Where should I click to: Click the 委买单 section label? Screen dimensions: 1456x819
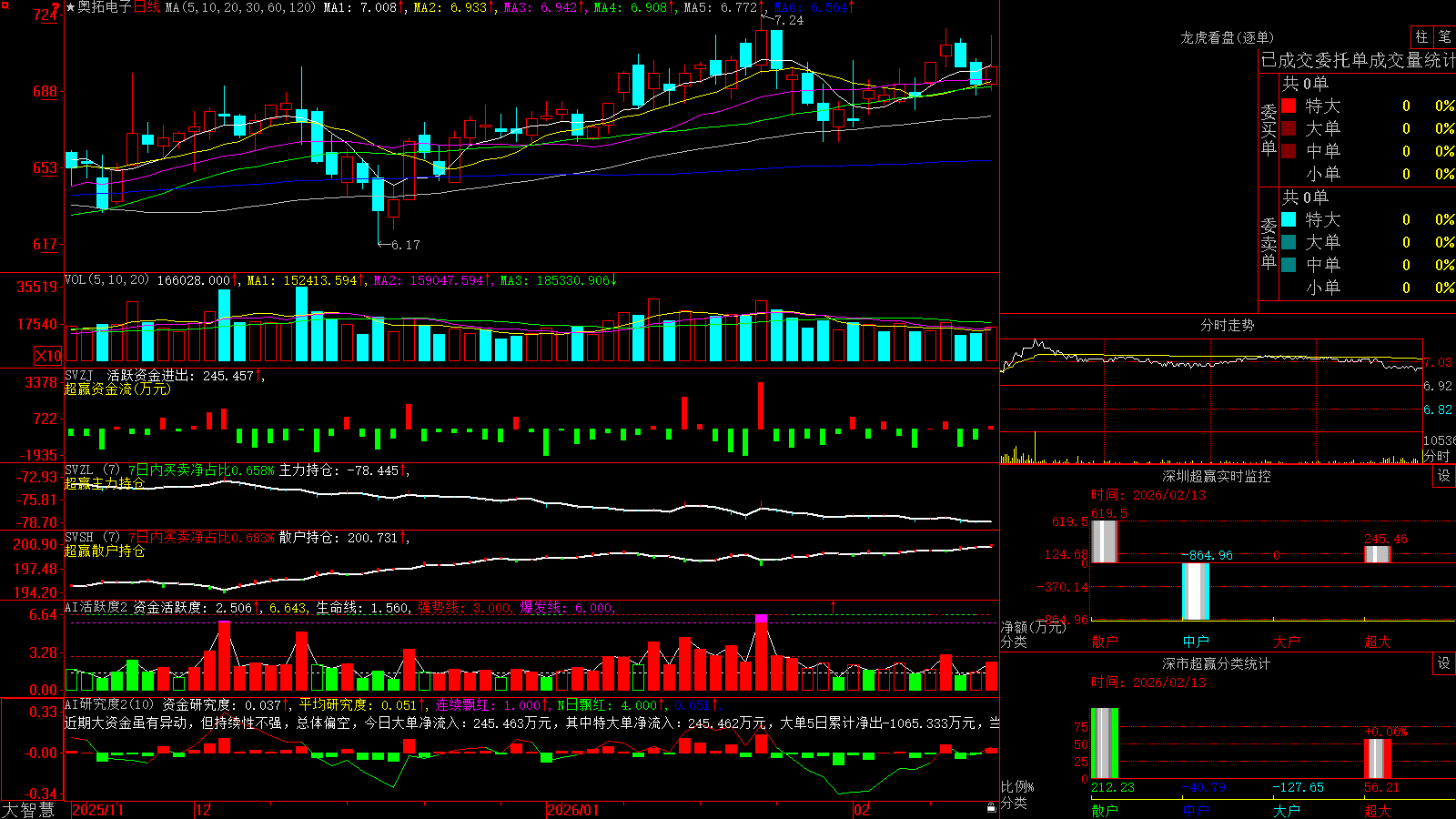click(x=1269, y=130)
